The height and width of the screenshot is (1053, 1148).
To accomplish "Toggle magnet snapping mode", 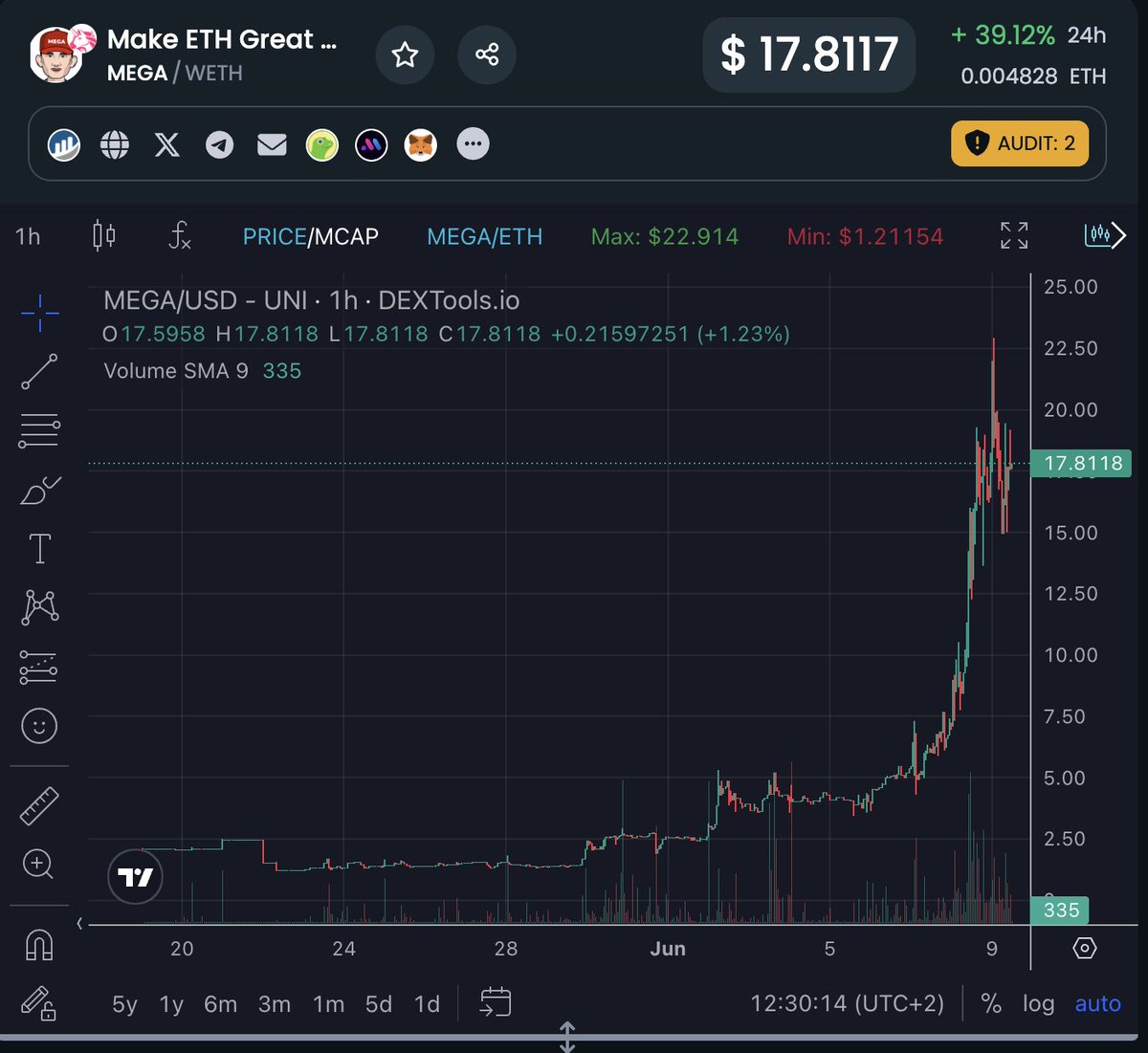I will pos(38,945).
